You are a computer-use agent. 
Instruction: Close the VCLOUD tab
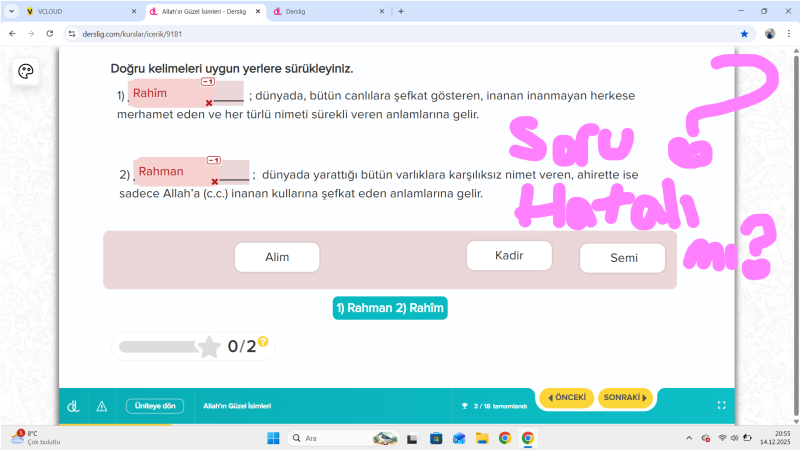tap(134, 11)
